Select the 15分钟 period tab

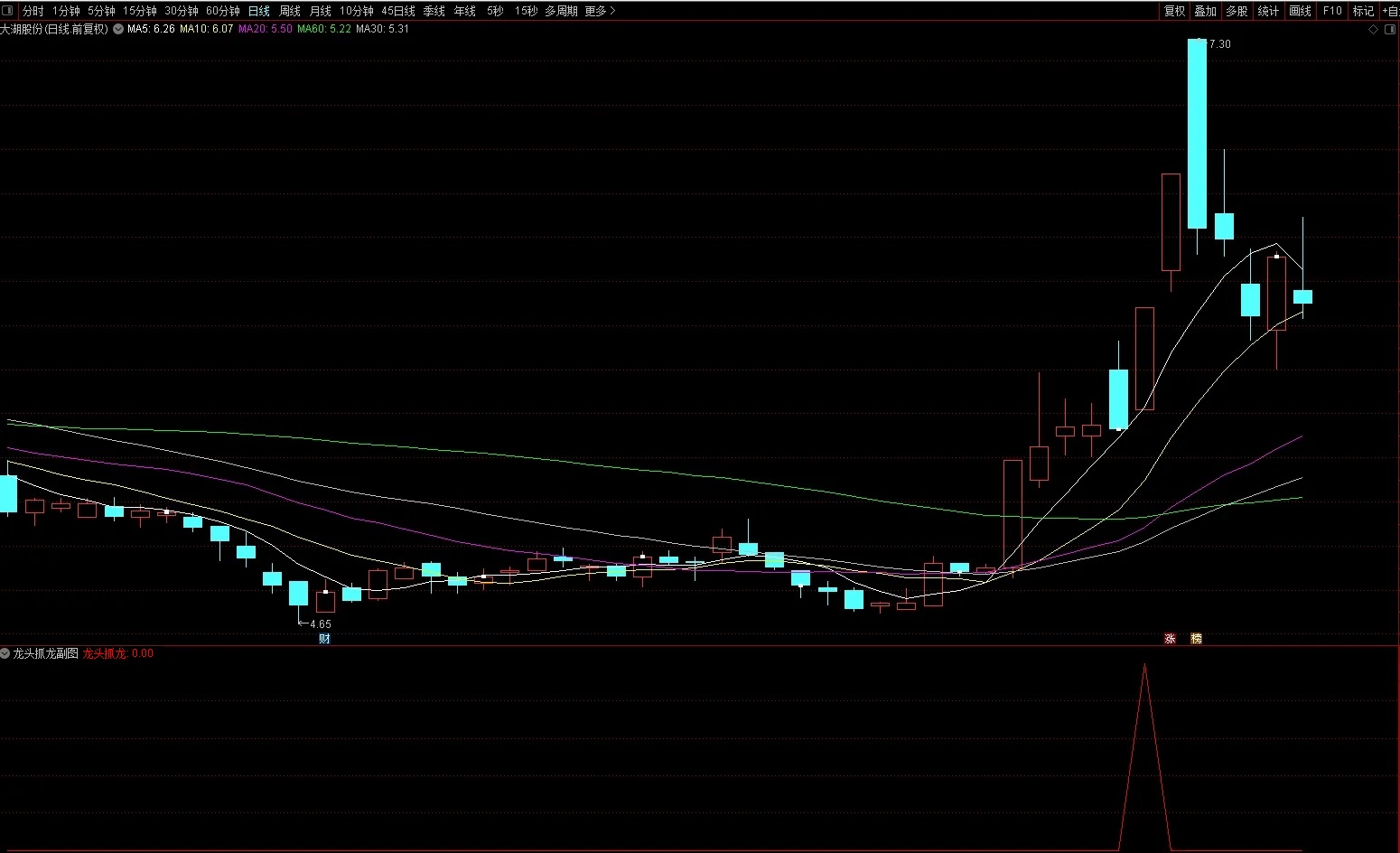[140, 11]
